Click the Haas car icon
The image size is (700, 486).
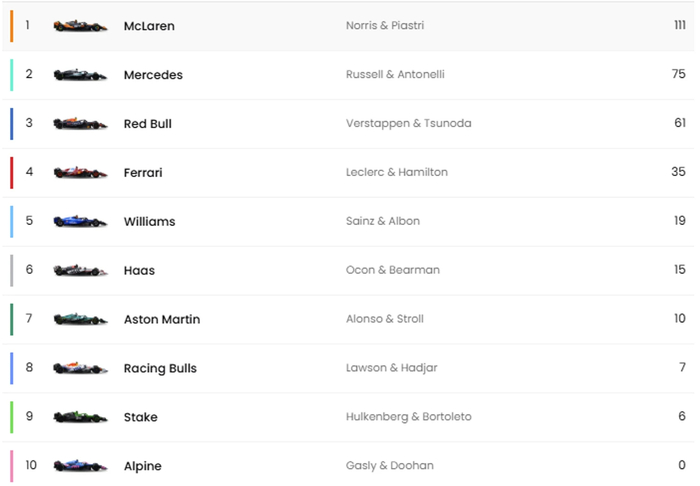80,270
